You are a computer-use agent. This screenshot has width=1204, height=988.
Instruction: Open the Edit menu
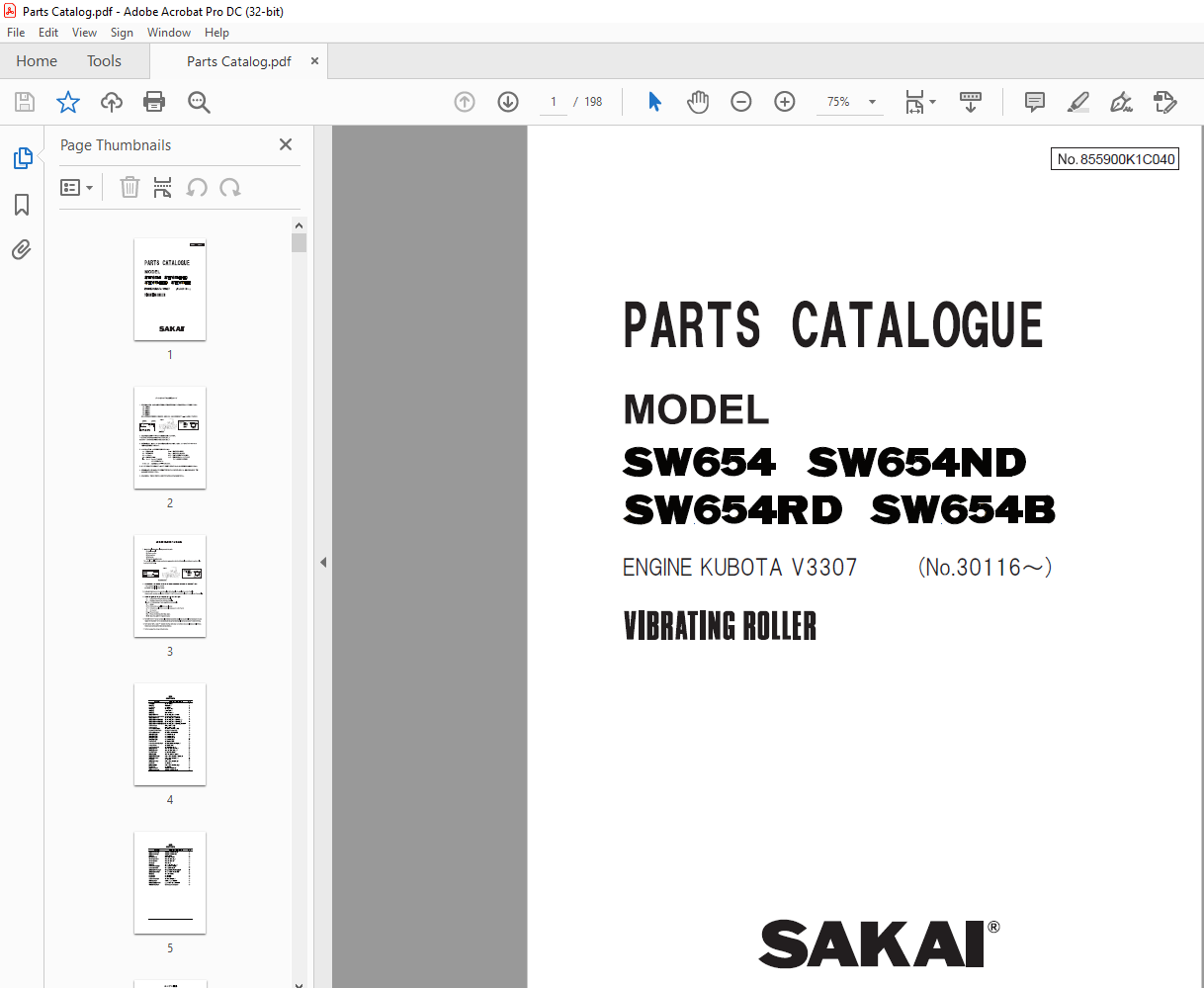48,33
